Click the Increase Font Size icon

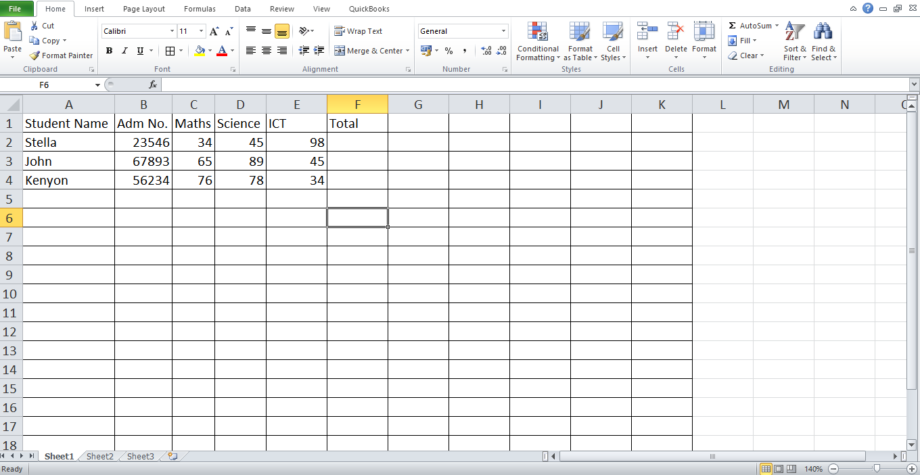(x=214, y=32)
